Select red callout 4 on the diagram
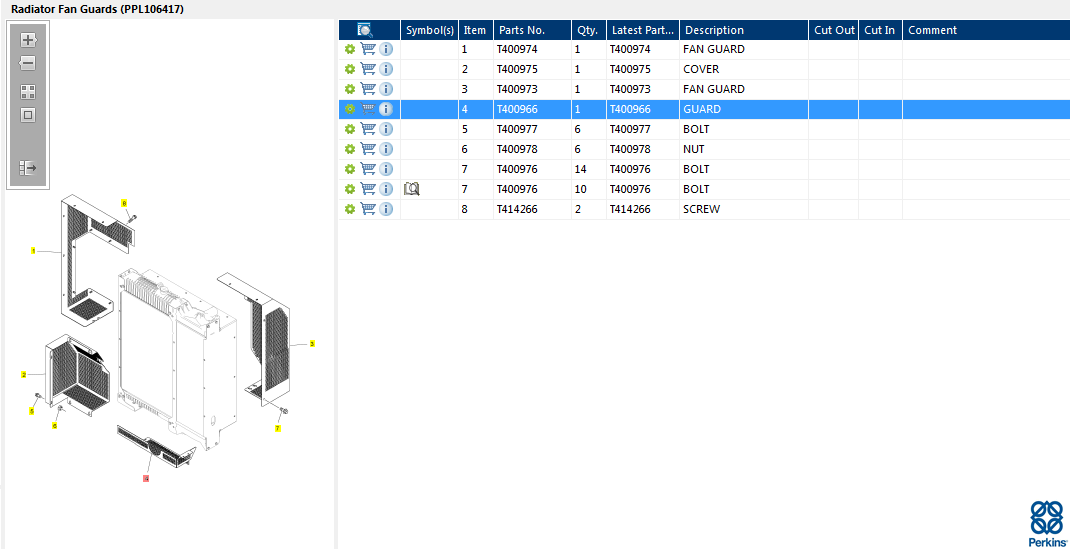Image resolution: width=1070 pixels, height=549 pixels. pos(146,478)
